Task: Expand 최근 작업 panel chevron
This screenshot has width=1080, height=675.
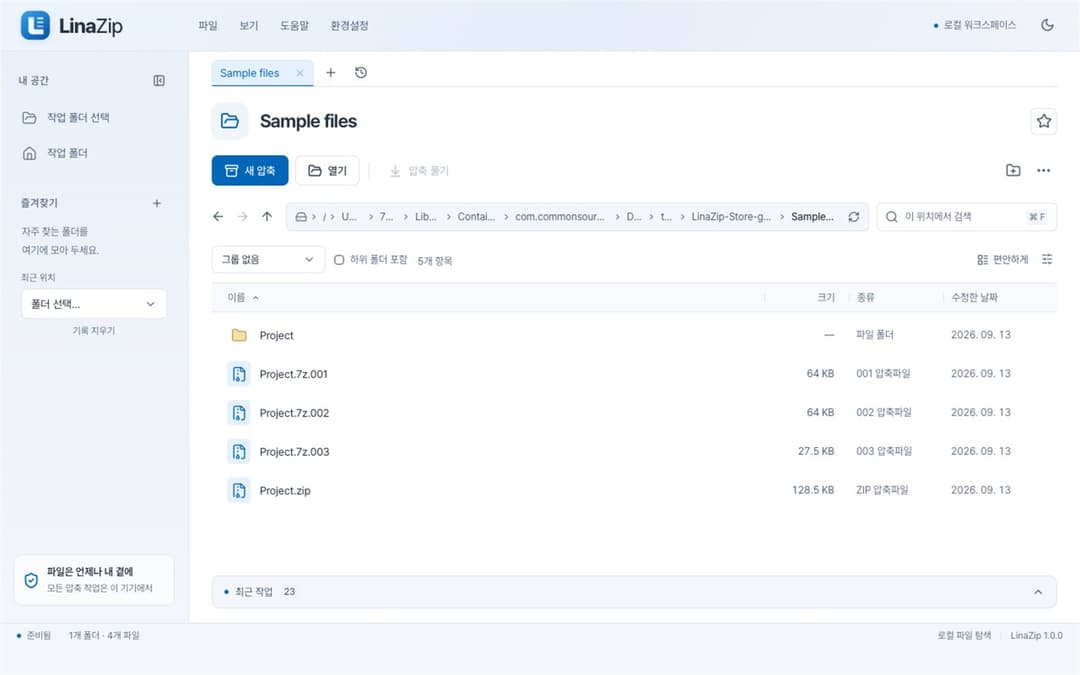Action: click(1038, 592)
